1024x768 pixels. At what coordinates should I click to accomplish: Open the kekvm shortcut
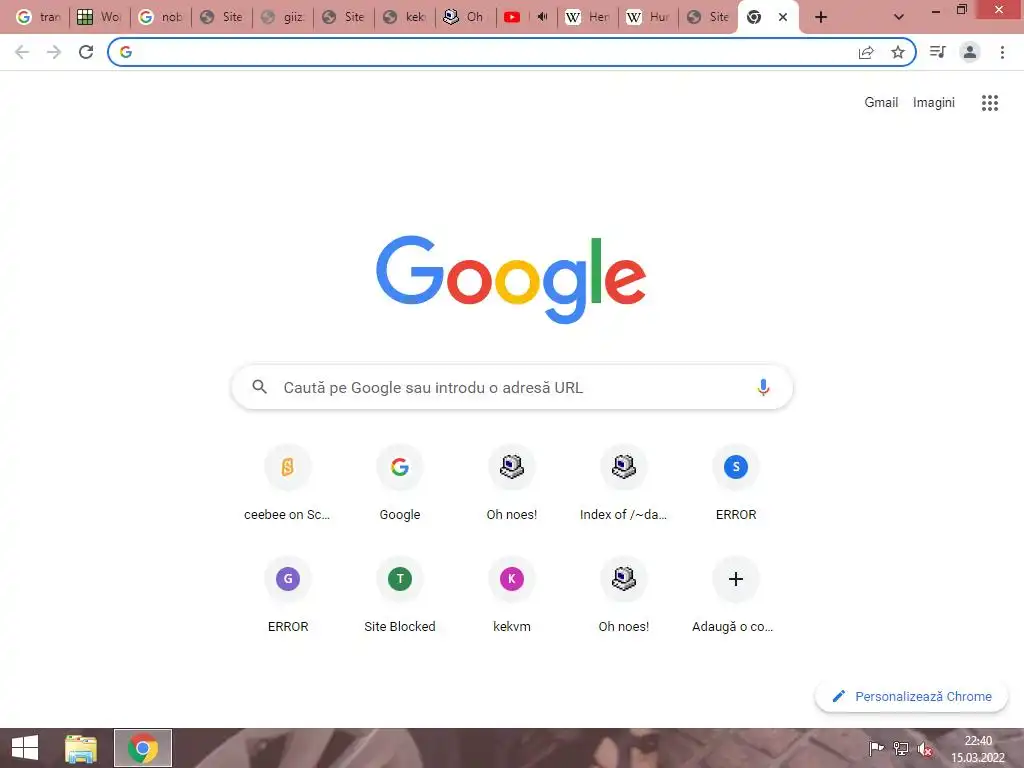click(x=511, y=595)
